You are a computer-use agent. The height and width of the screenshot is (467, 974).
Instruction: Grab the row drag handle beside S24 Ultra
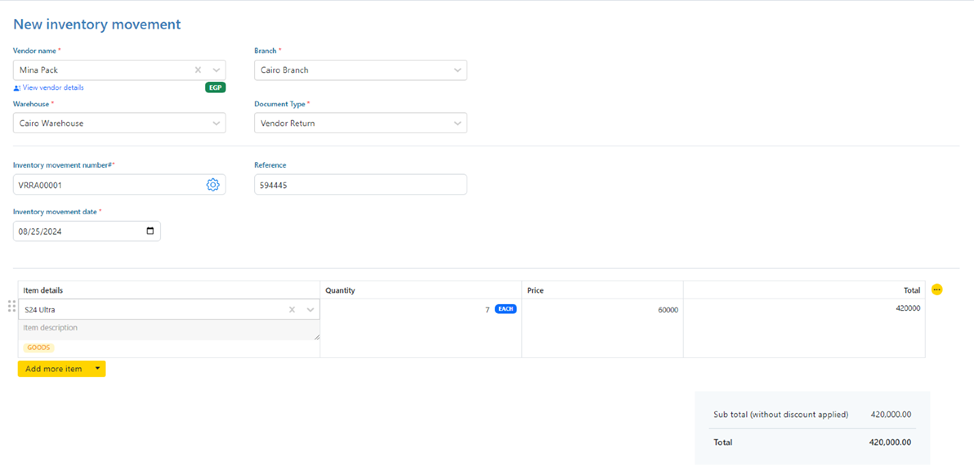coord(11,307)
